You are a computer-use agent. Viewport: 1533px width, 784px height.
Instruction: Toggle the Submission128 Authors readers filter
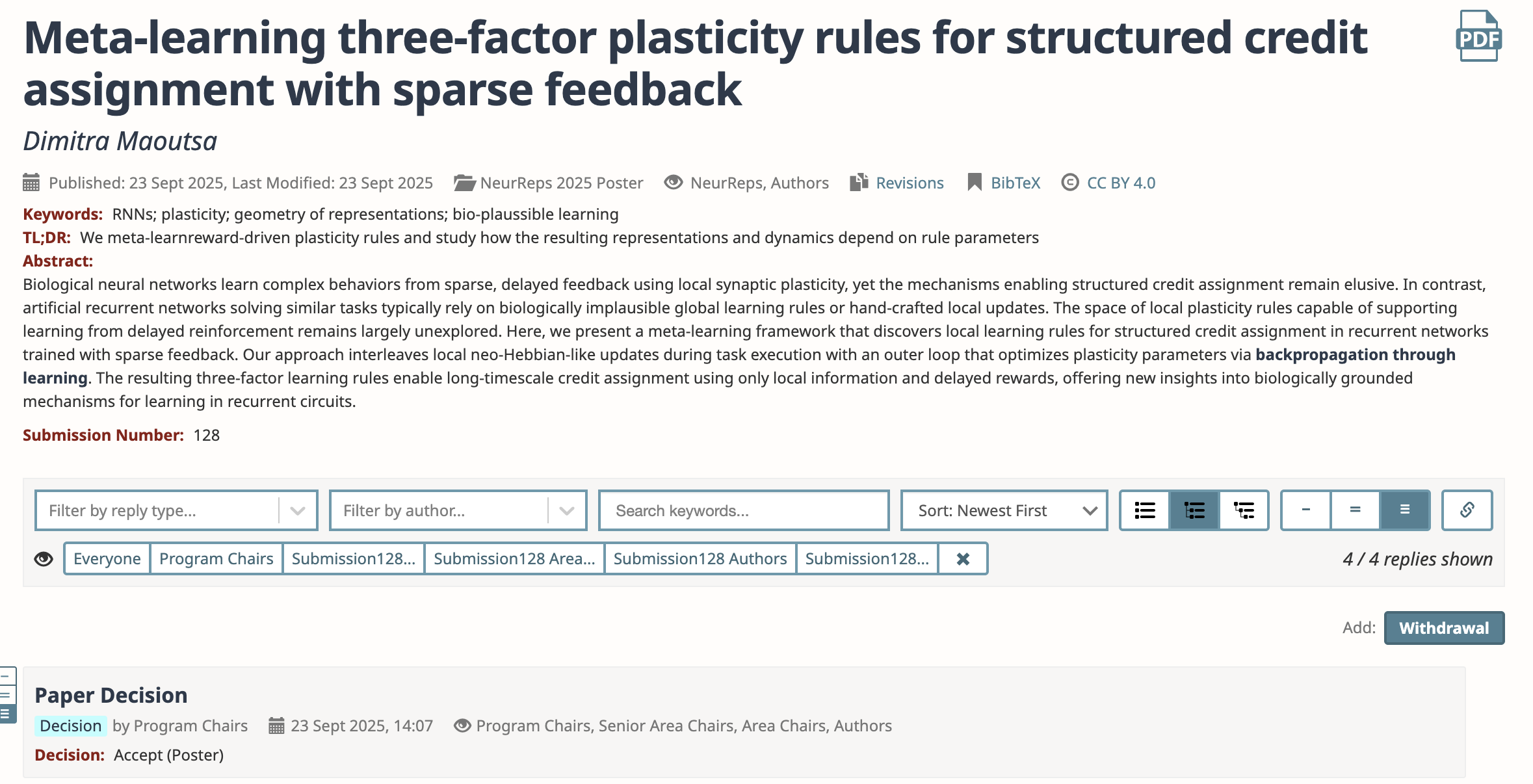(700, 558)
